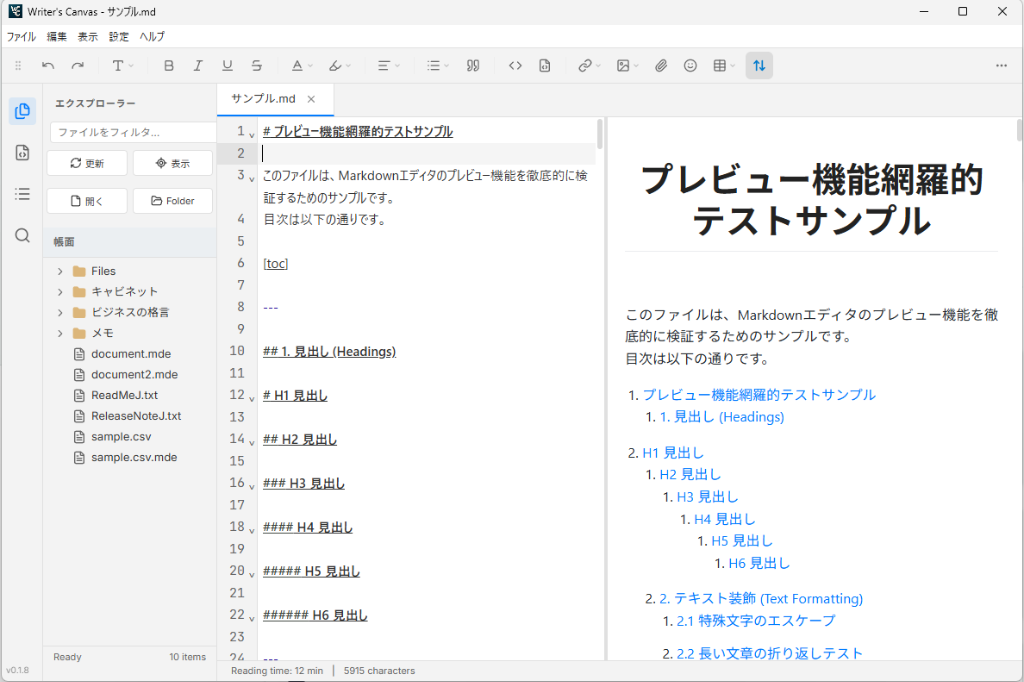Click the 開く open file button
Viewport: 1024px width, 682px height.
87,201
